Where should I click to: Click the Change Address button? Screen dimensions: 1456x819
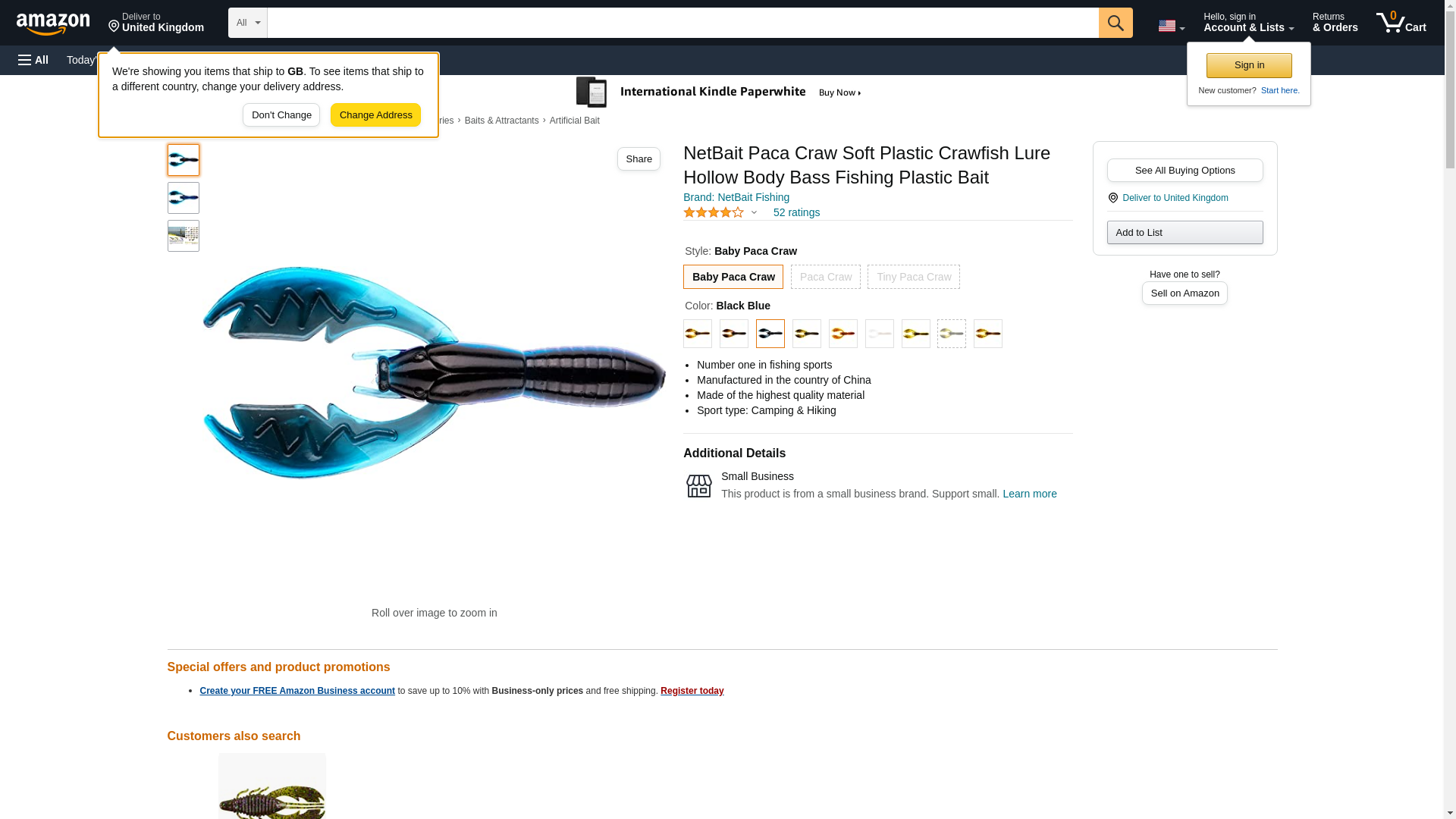(375, 115)
